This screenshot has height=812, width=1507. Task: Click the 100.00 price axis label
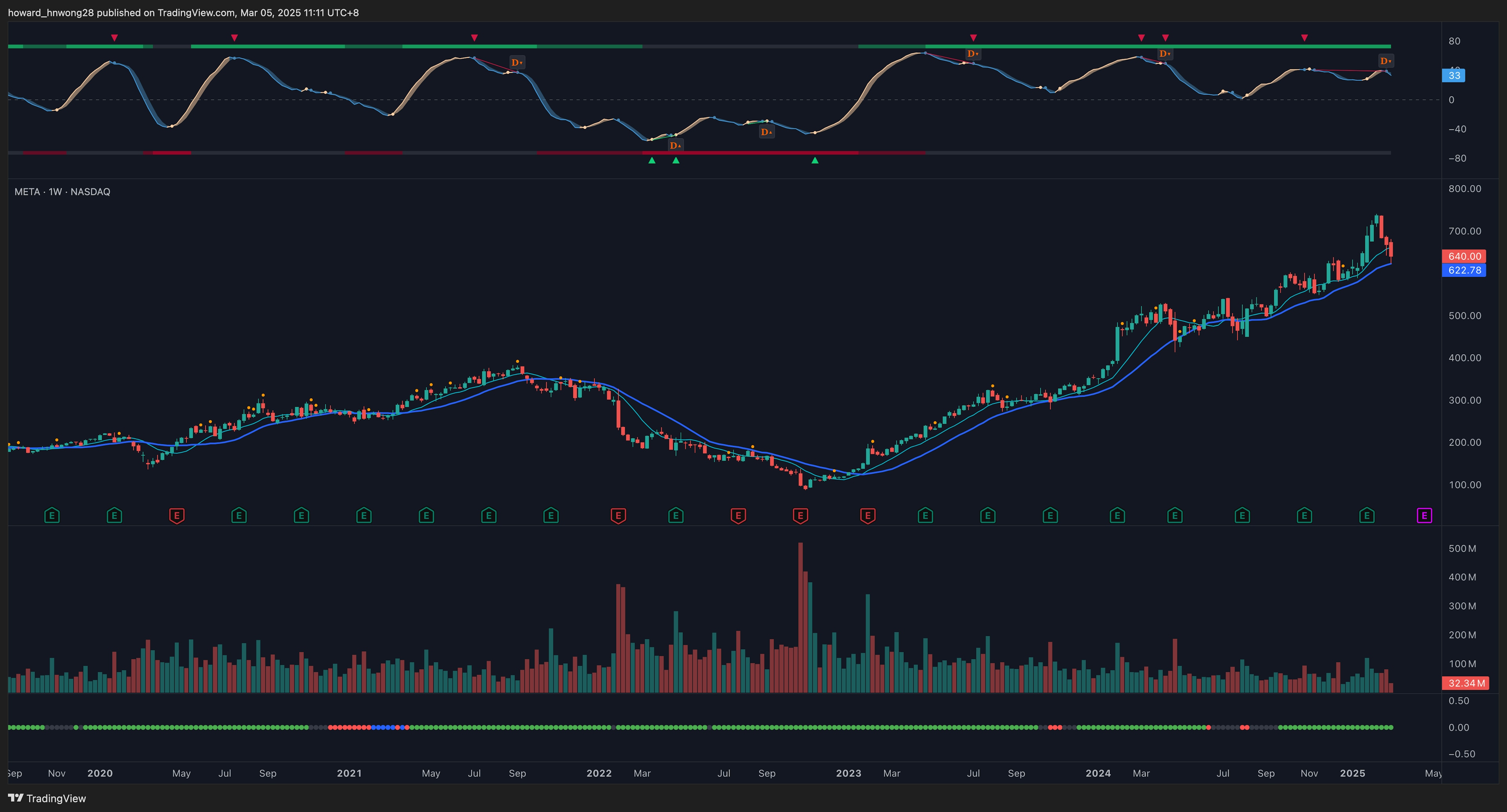click(1465, 484)
